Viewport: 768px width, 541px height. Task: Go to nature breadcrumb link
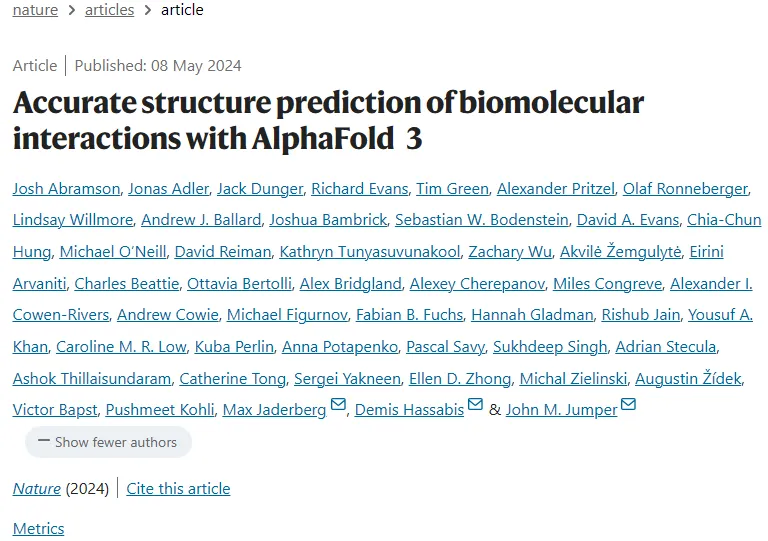click(x=35, y=10)
